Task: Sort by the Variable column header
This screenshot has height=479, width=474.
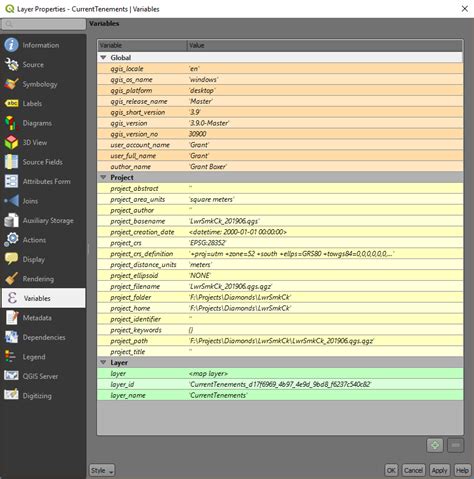Action: click(142, 45)
